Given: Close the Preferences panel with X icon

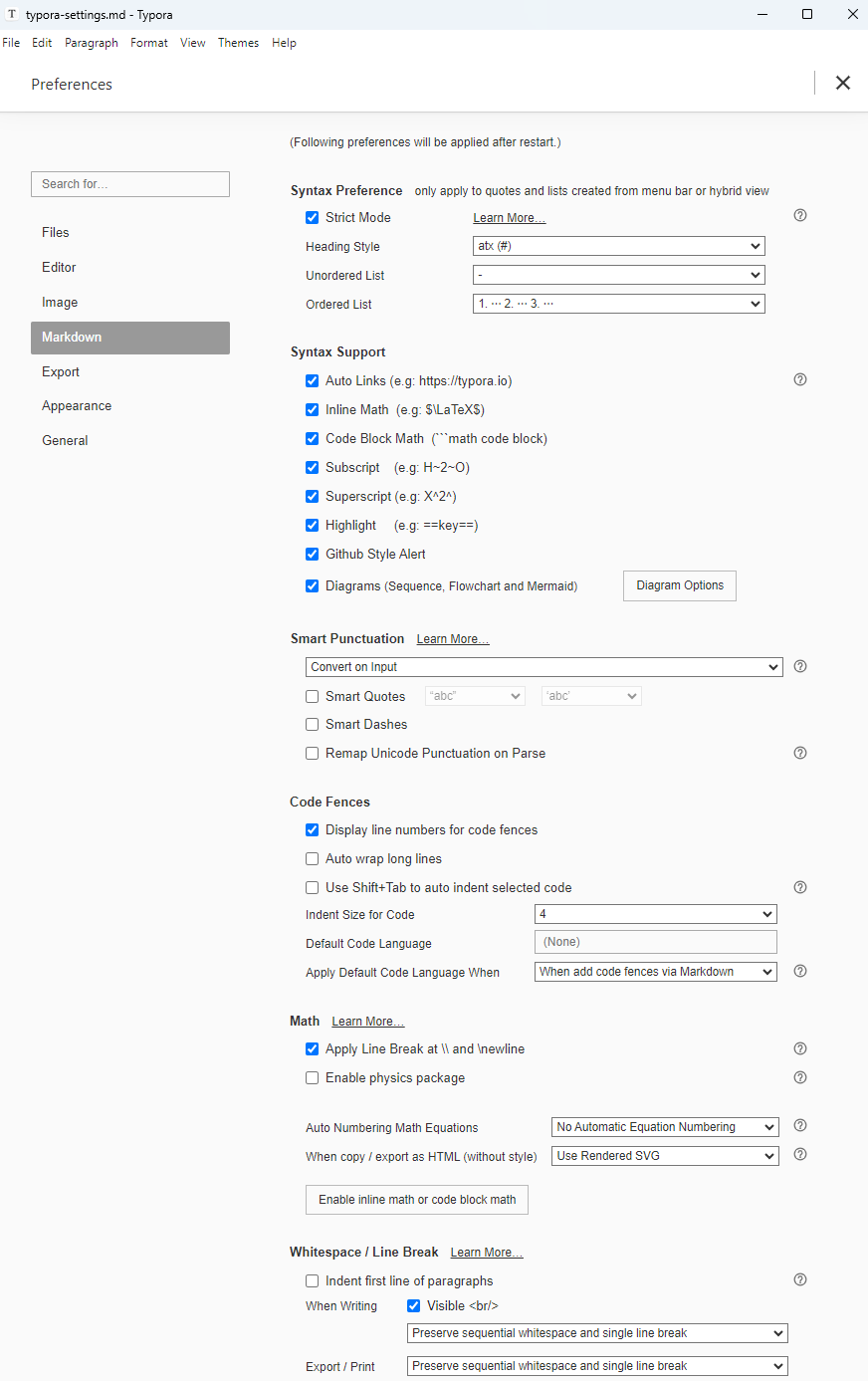Looking at the screenshot, I should tap(843, 83).
